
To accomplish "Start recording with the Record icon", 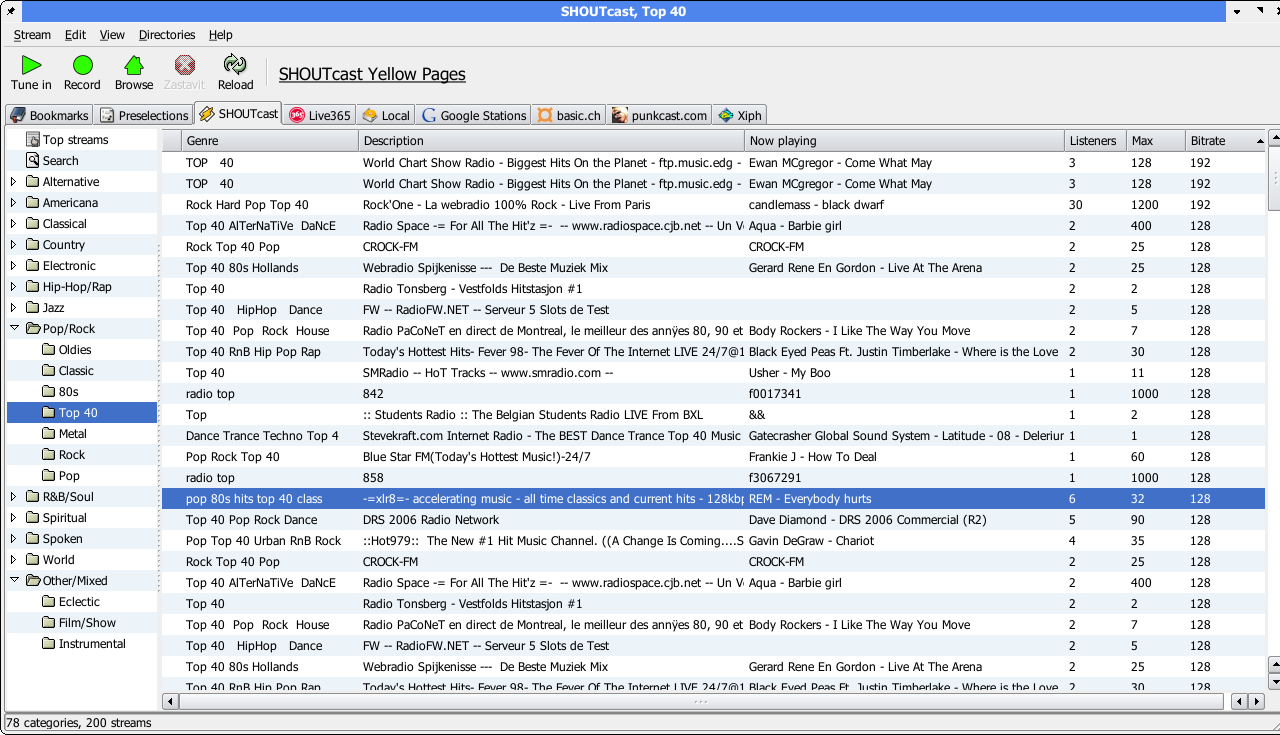I will pos(82,65).
